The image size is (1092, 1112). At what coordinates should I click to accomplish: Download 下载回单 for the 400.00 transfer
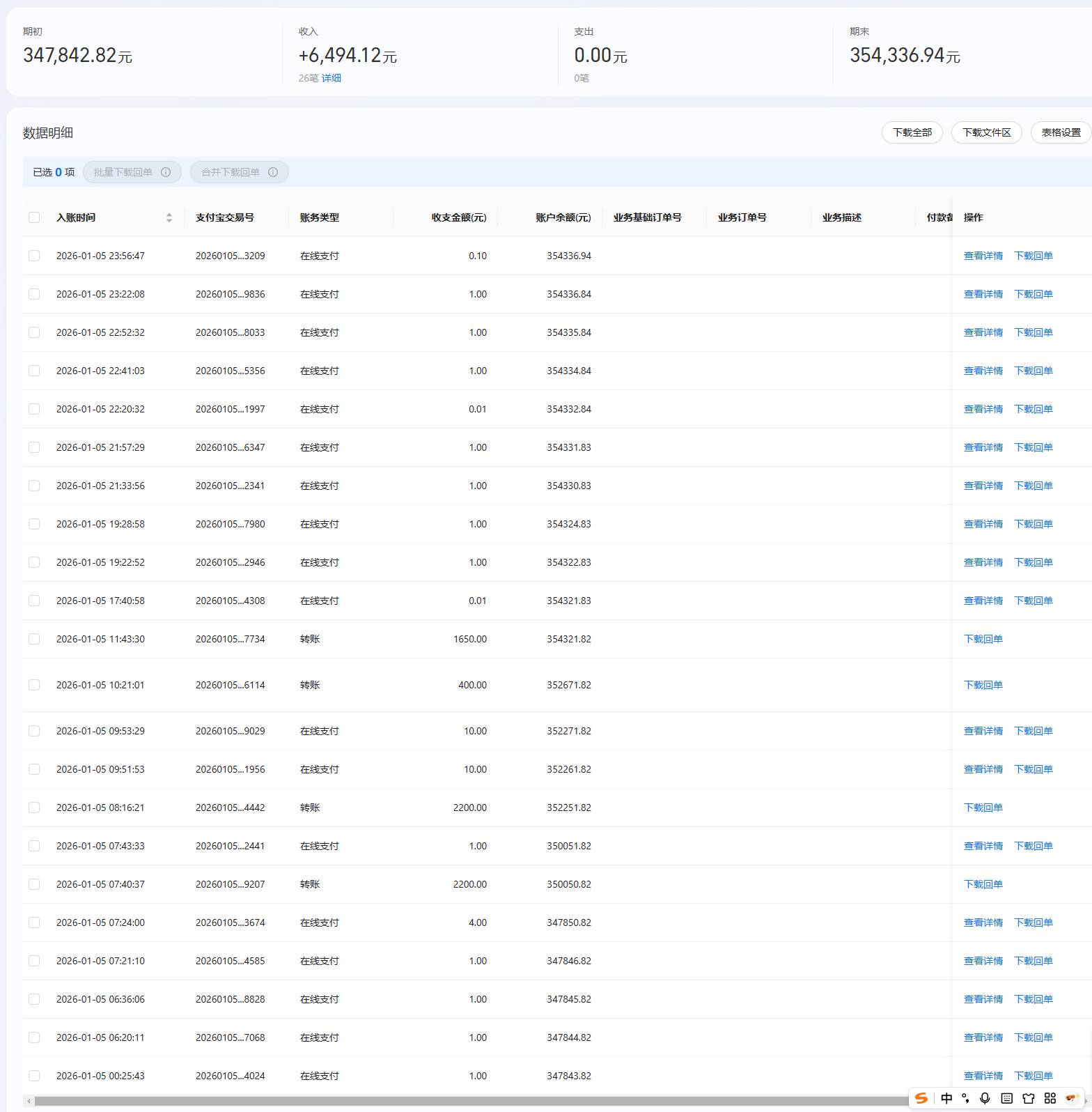[x=983, y=685]
